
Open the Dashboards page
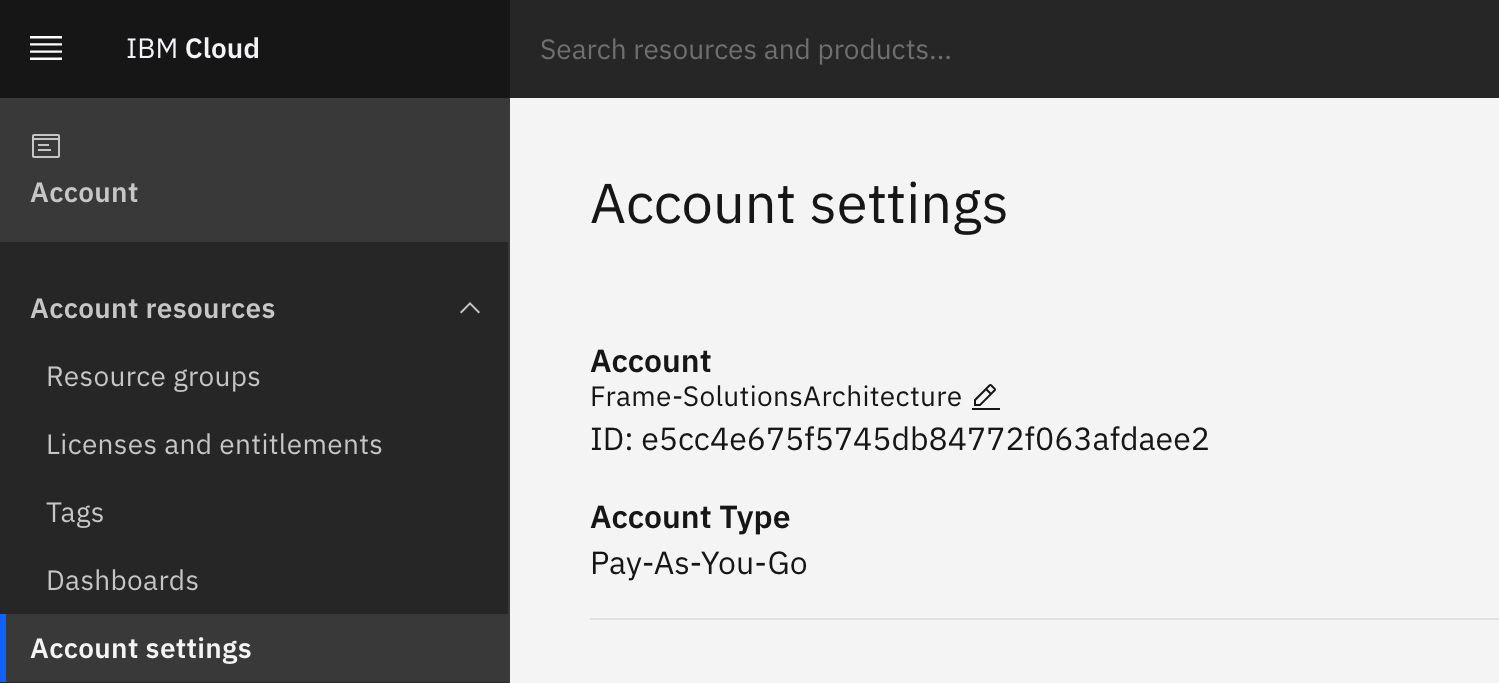(x=122, y=579)
